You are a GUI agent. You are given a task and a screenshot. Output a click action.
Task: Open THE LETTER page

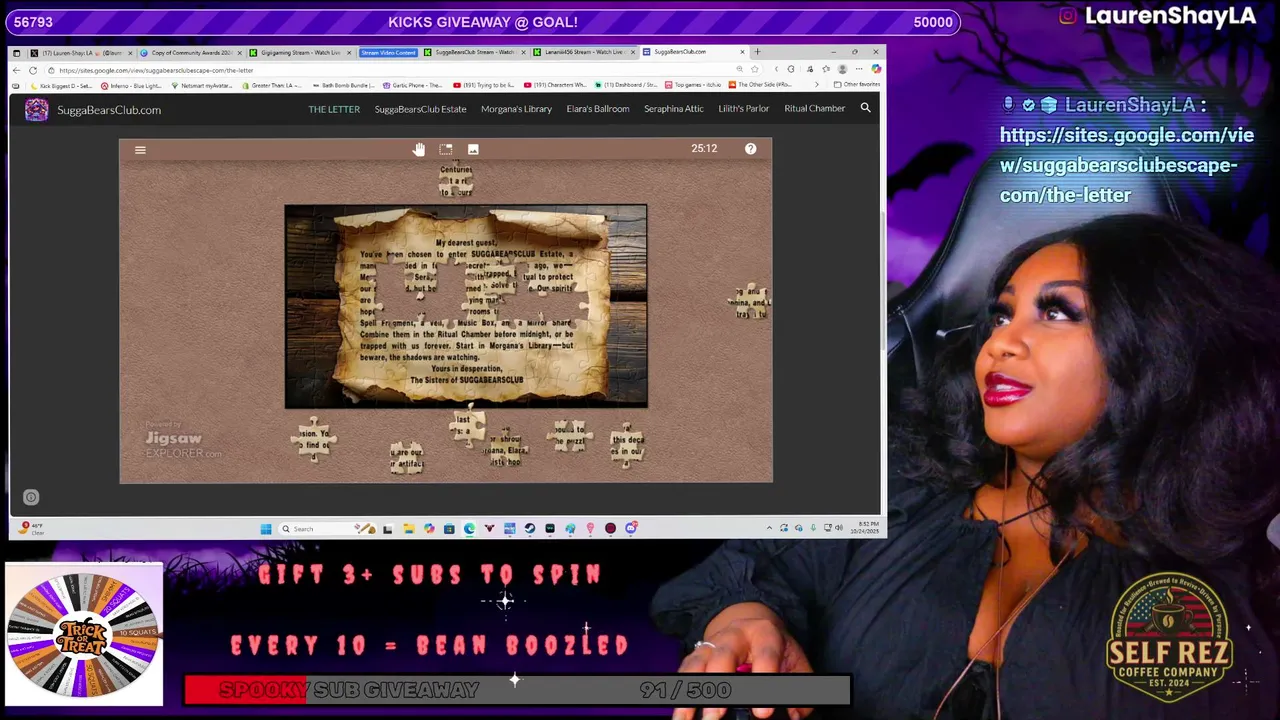334,109
